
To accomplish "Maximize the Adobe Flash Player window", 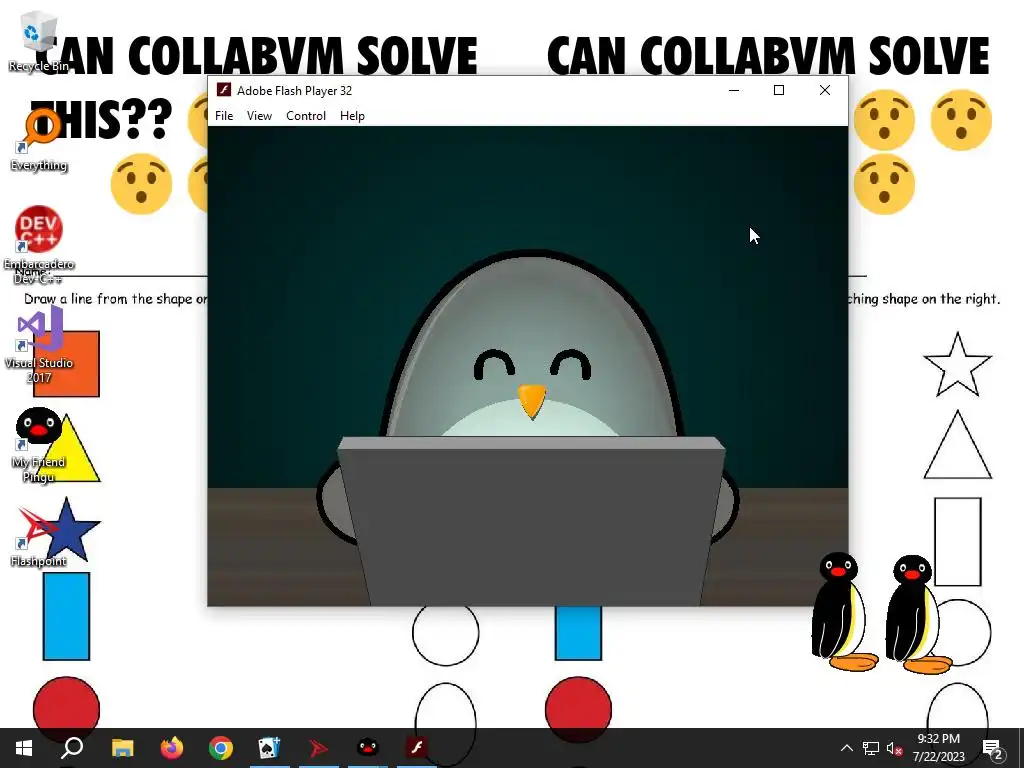I will tap(778, 90).
